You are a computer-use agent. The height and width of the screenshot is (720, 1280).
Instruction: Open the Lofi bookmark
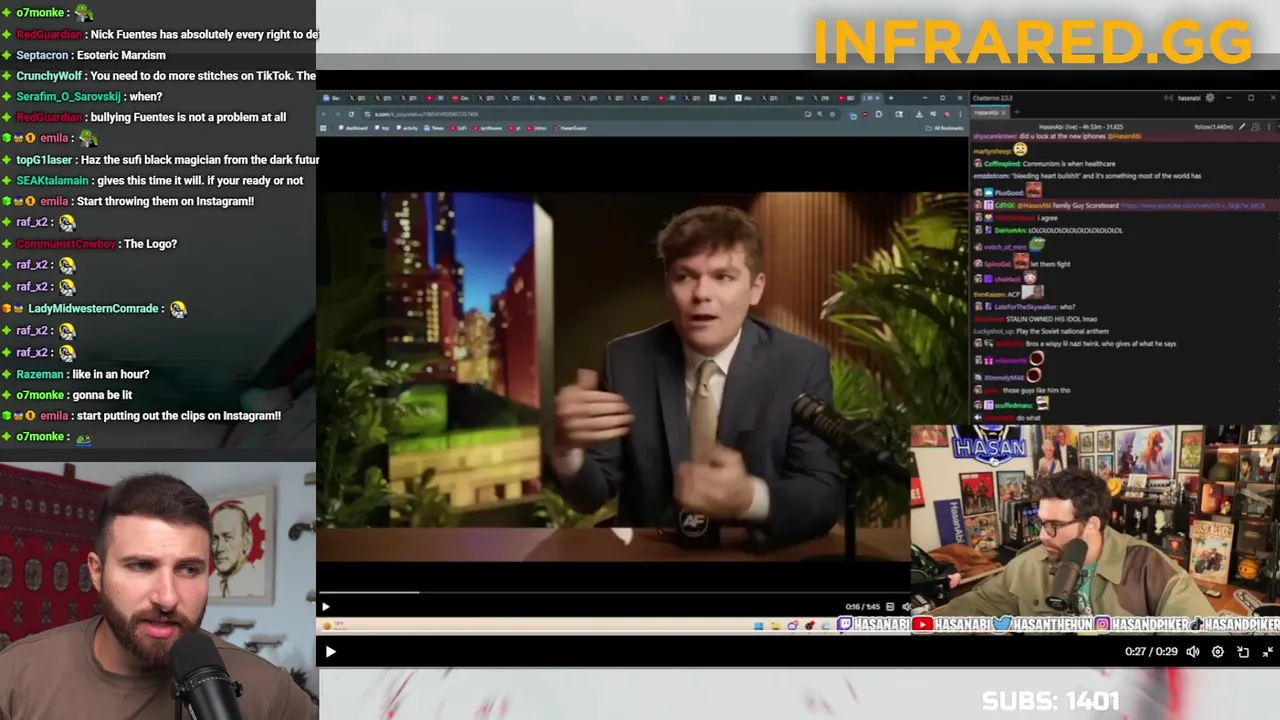(x=460, y=128)
